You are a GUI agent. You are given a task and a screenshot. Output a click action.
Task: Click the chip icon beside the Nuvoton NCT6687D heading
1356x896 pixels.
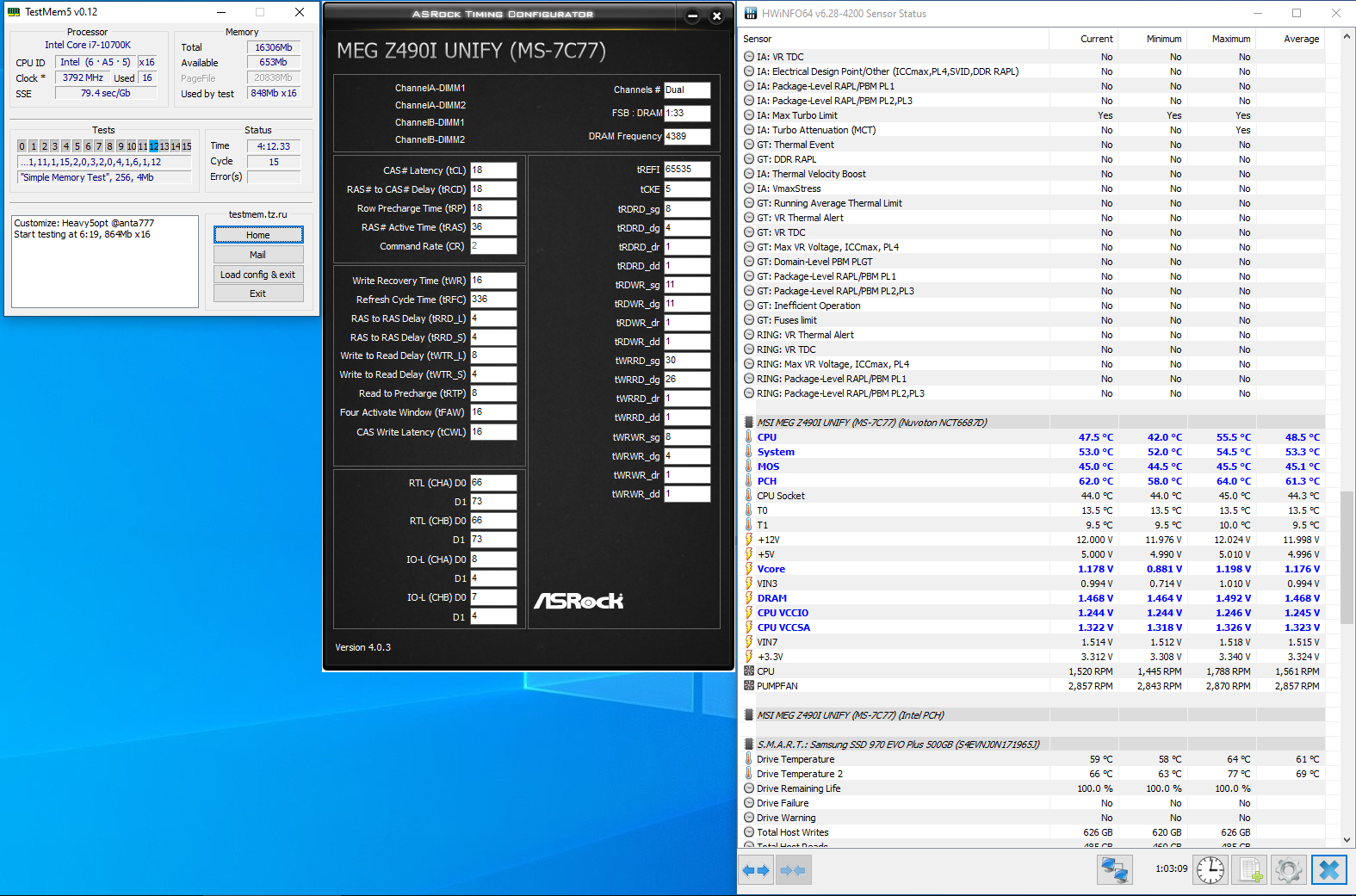pos(749,423)
